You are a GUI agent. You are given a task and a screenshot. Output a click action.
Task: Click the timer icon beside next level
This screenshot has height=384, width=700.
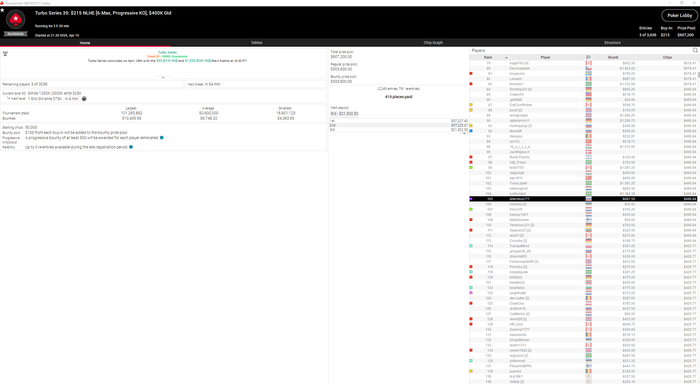(x=84, y=99)
